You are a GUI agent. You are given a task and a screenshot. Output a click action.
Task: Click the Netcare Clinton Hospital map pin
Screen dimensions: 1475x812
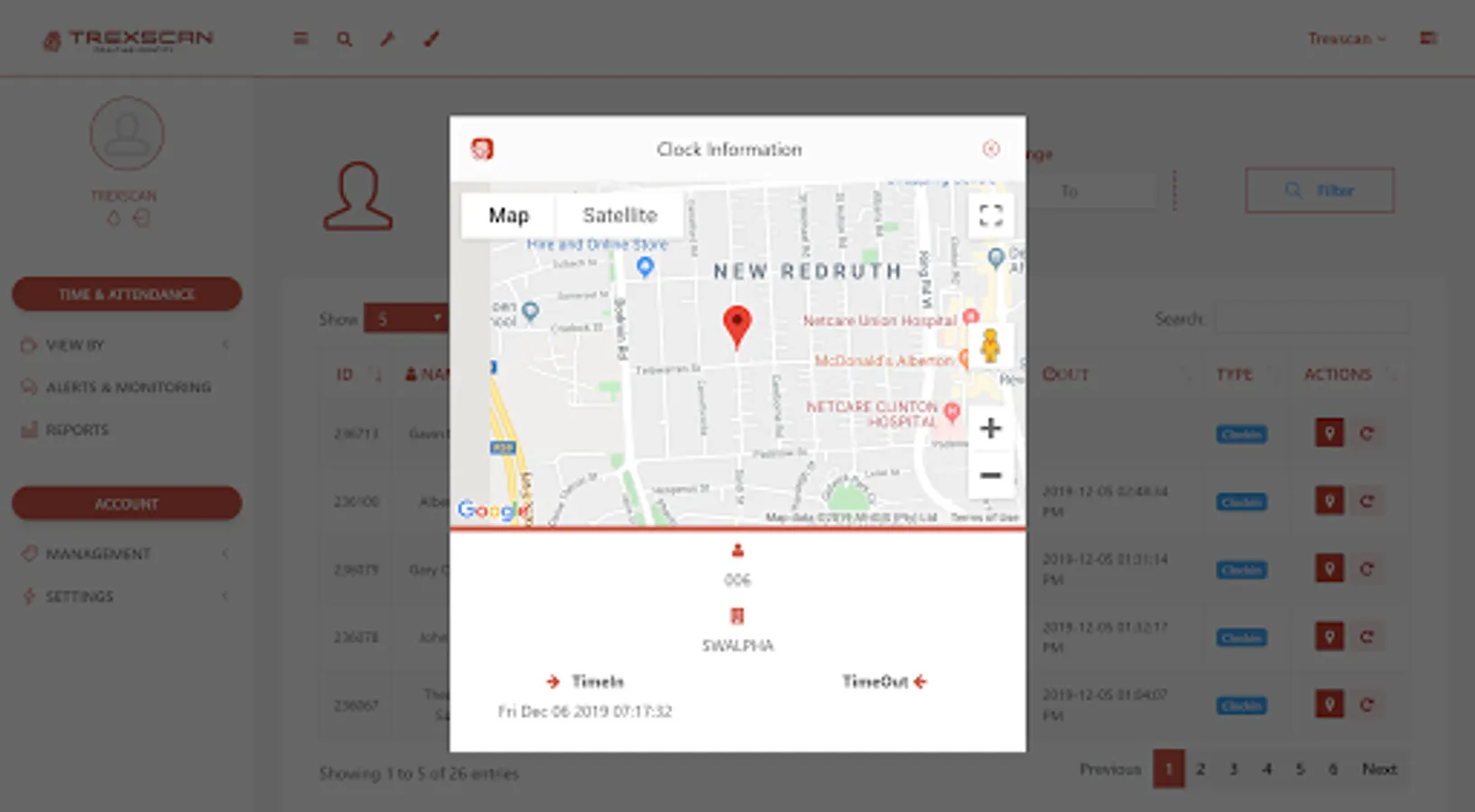pyautogui.click(x=951, y=413)
